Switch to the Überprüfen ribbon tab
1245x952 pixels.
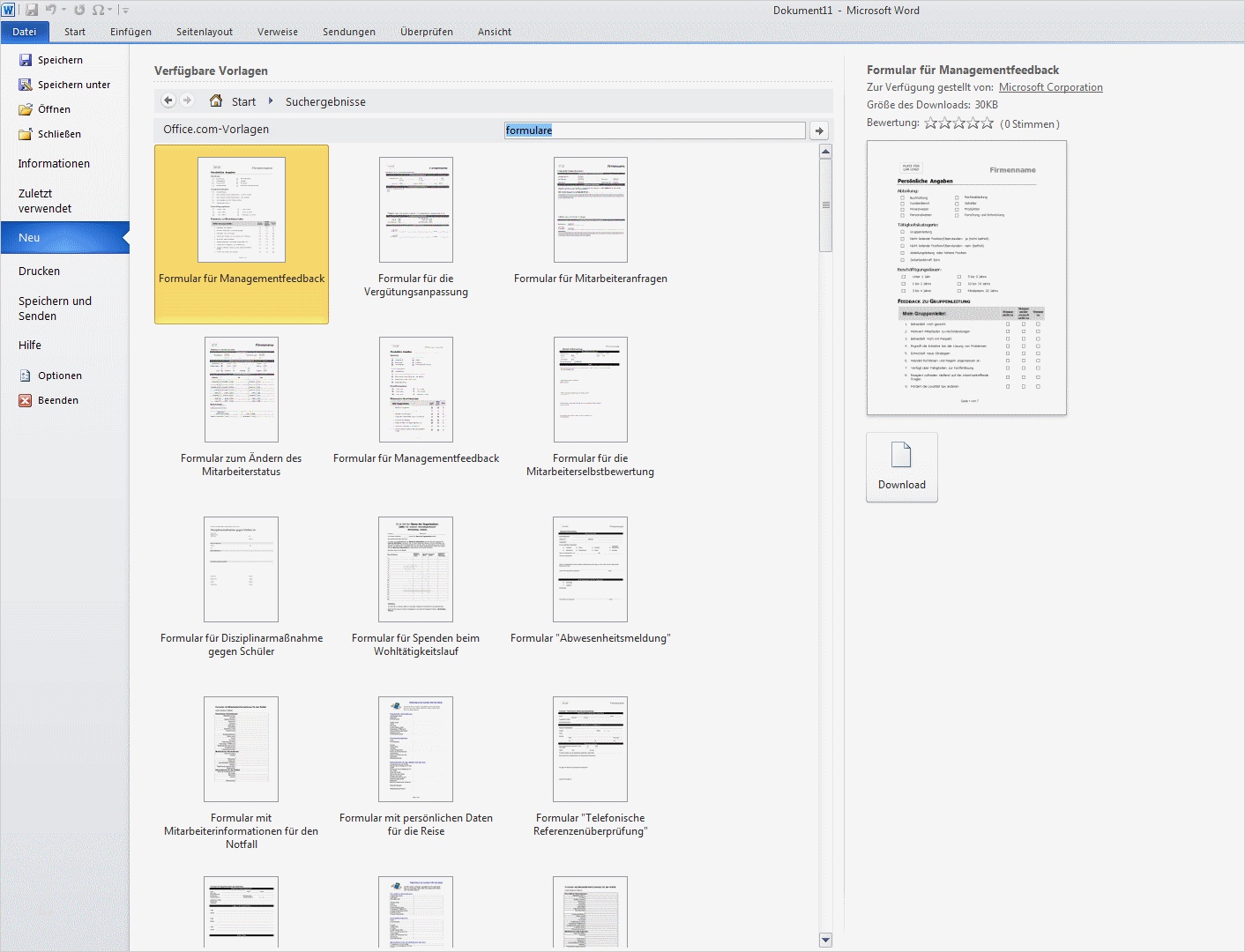coord(427,32)
